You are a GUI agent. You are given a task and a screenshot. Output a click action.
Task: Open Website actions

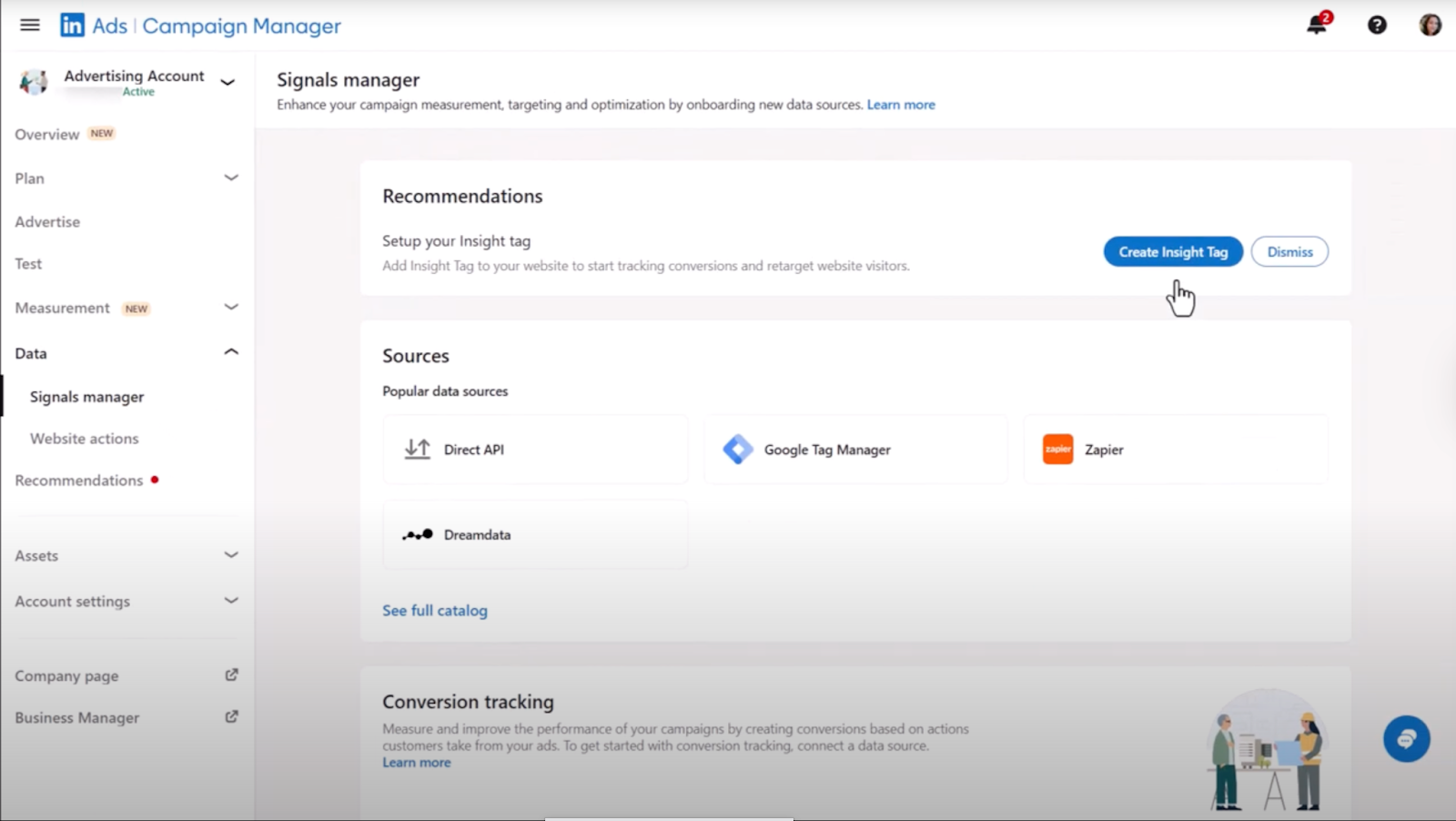pyautogui.click(x=84, y=438)
